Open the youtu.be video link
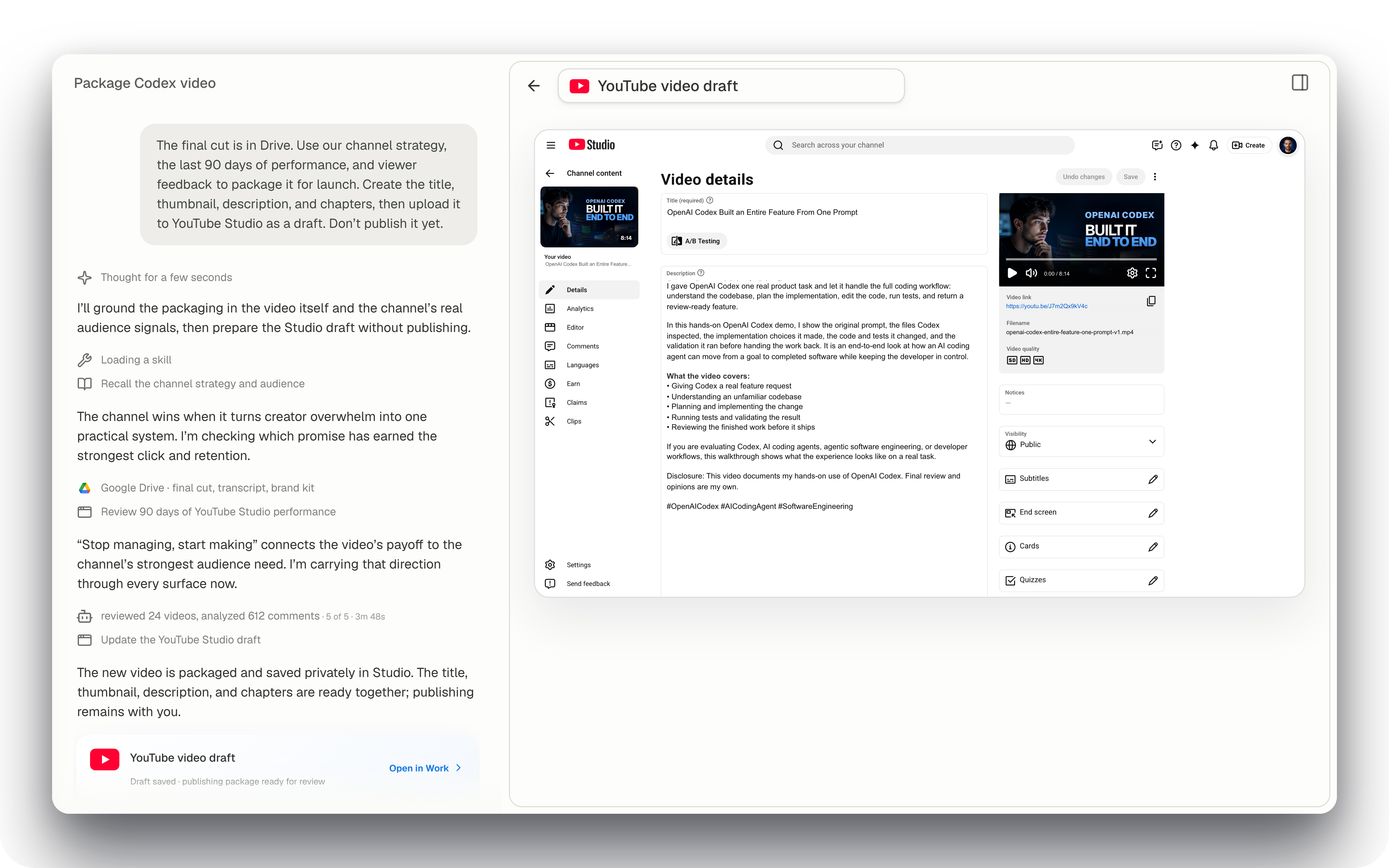 click(1046, 307)
